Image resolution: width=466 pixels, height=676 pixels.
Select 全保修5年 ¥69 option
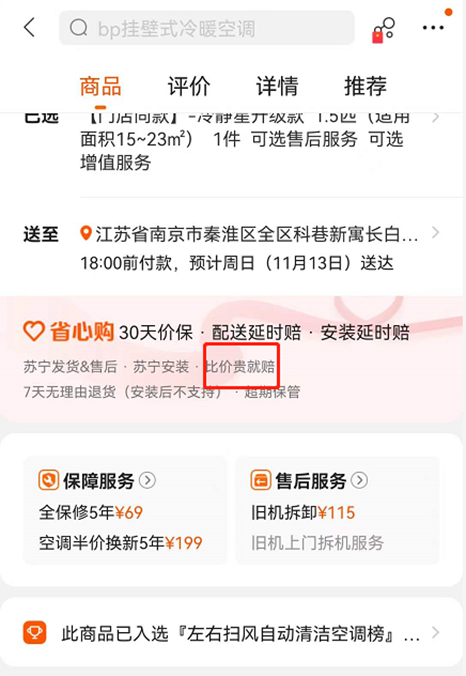pyautogui.click(x=91, y=513)
